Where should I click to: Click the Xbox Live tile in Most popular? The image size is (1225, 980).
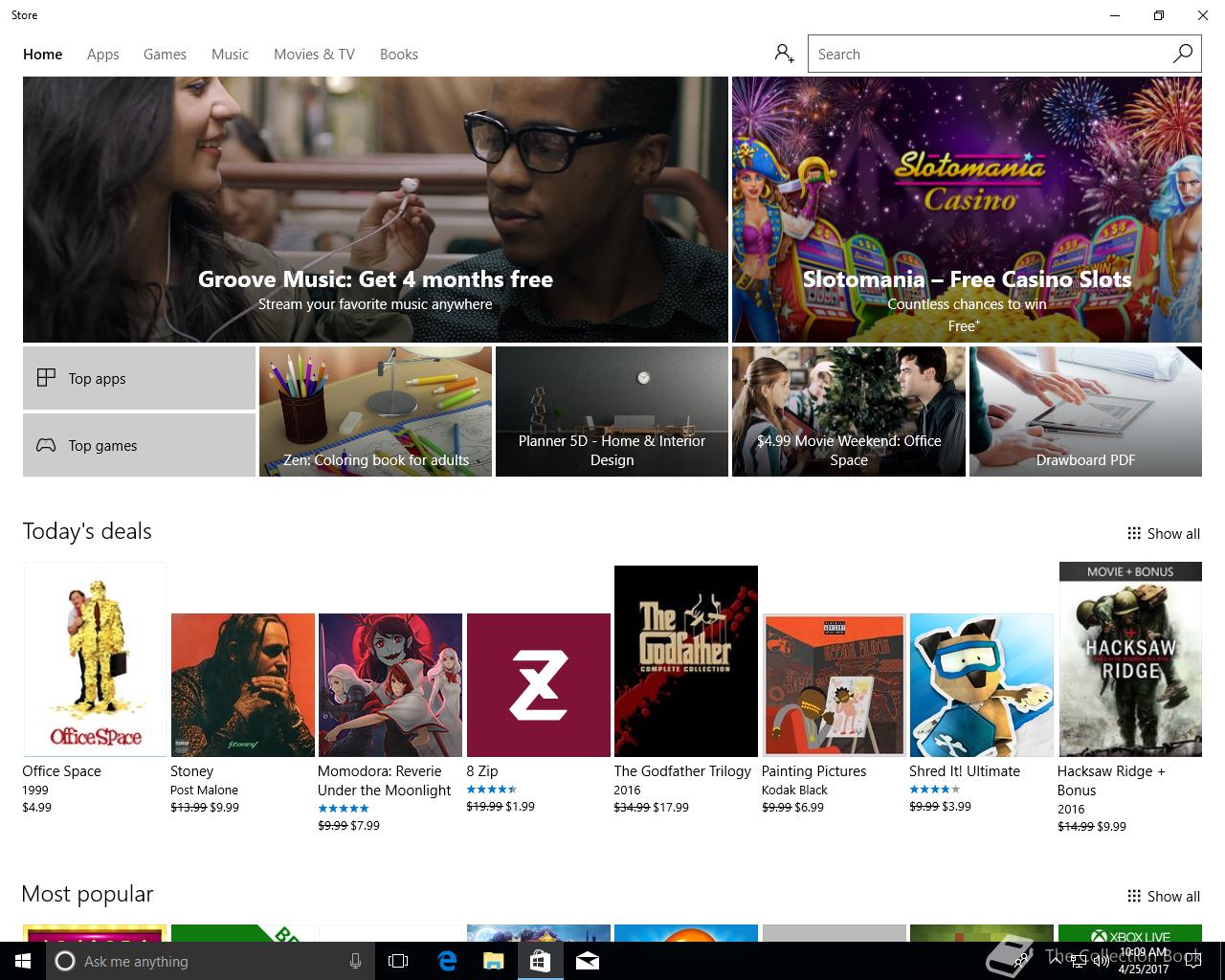click(1130, 933)
